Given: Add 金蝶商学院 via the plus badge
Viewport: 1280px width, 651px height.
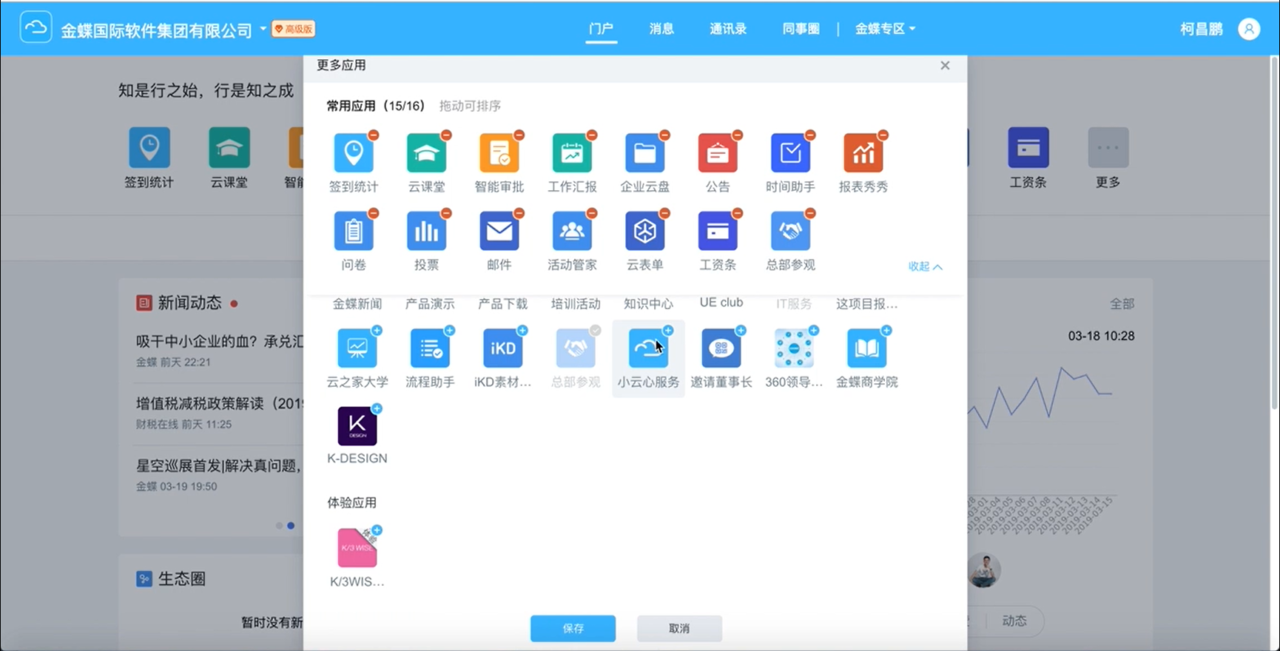Looking at the screenshot, I should tap(886, 330).
